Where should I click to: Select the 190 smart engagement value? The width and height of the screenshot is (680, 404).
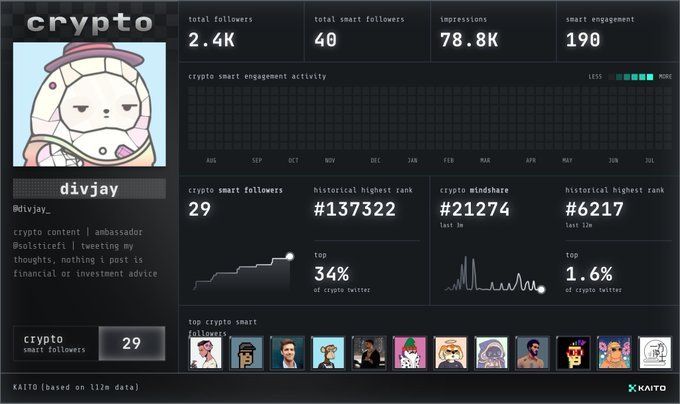583,40
